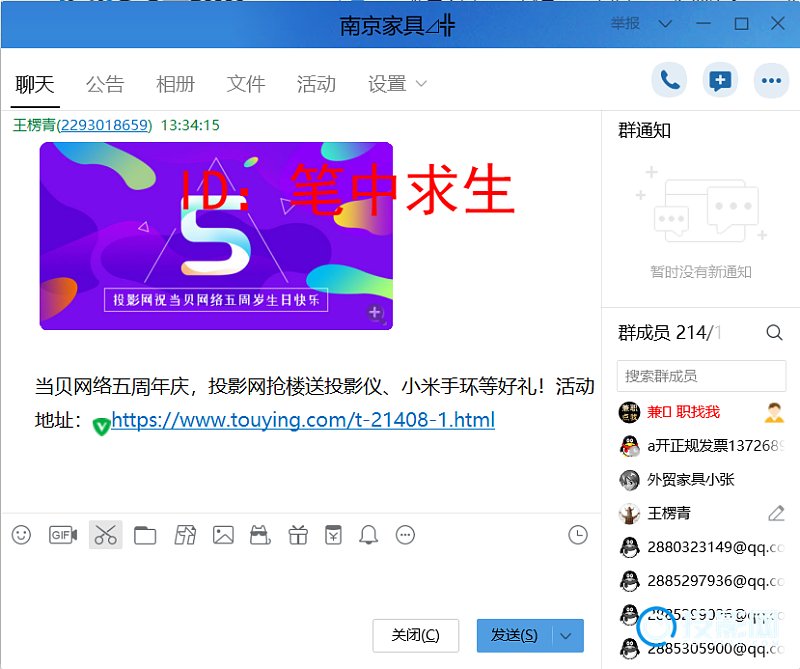Click the folder icon to send file
This screenshot has height=669, width=800.
click(x=145, y=535)
